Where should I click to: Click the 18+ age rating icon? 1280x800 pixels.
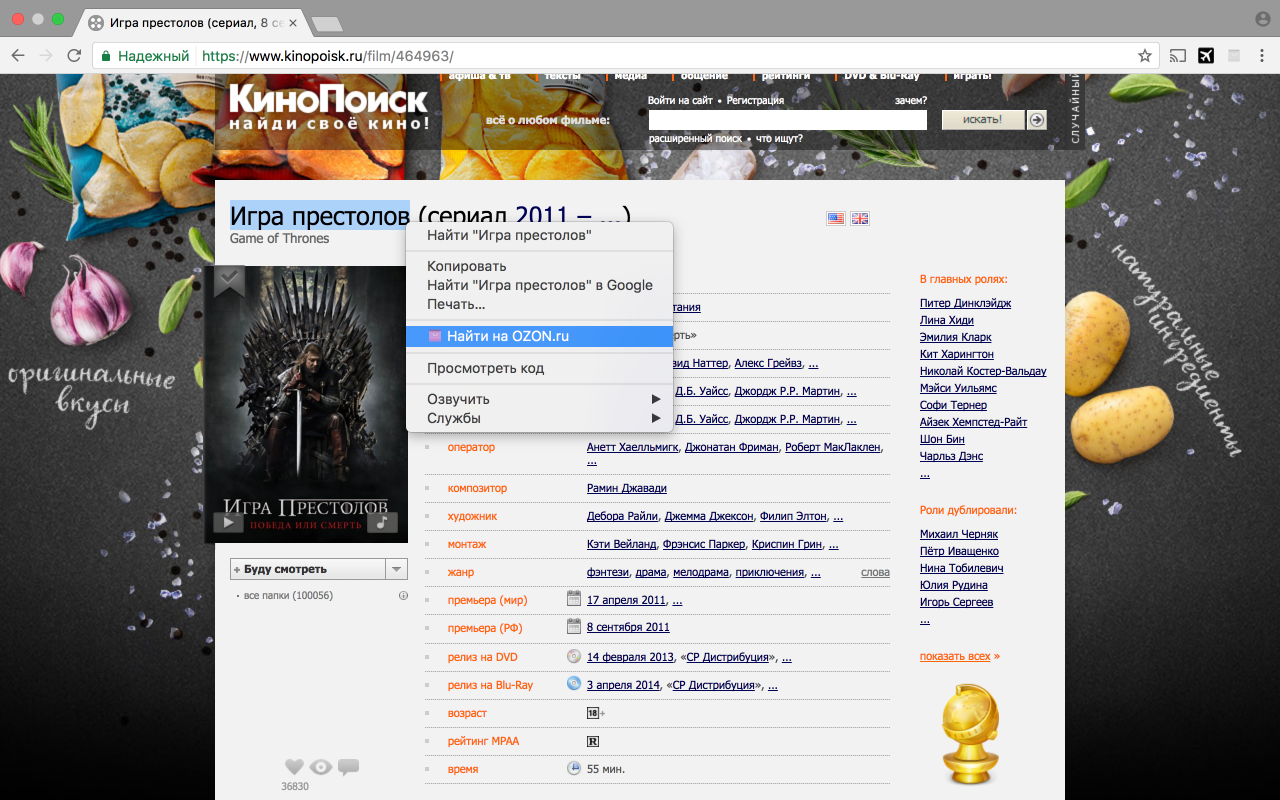(x=595, y=713)
